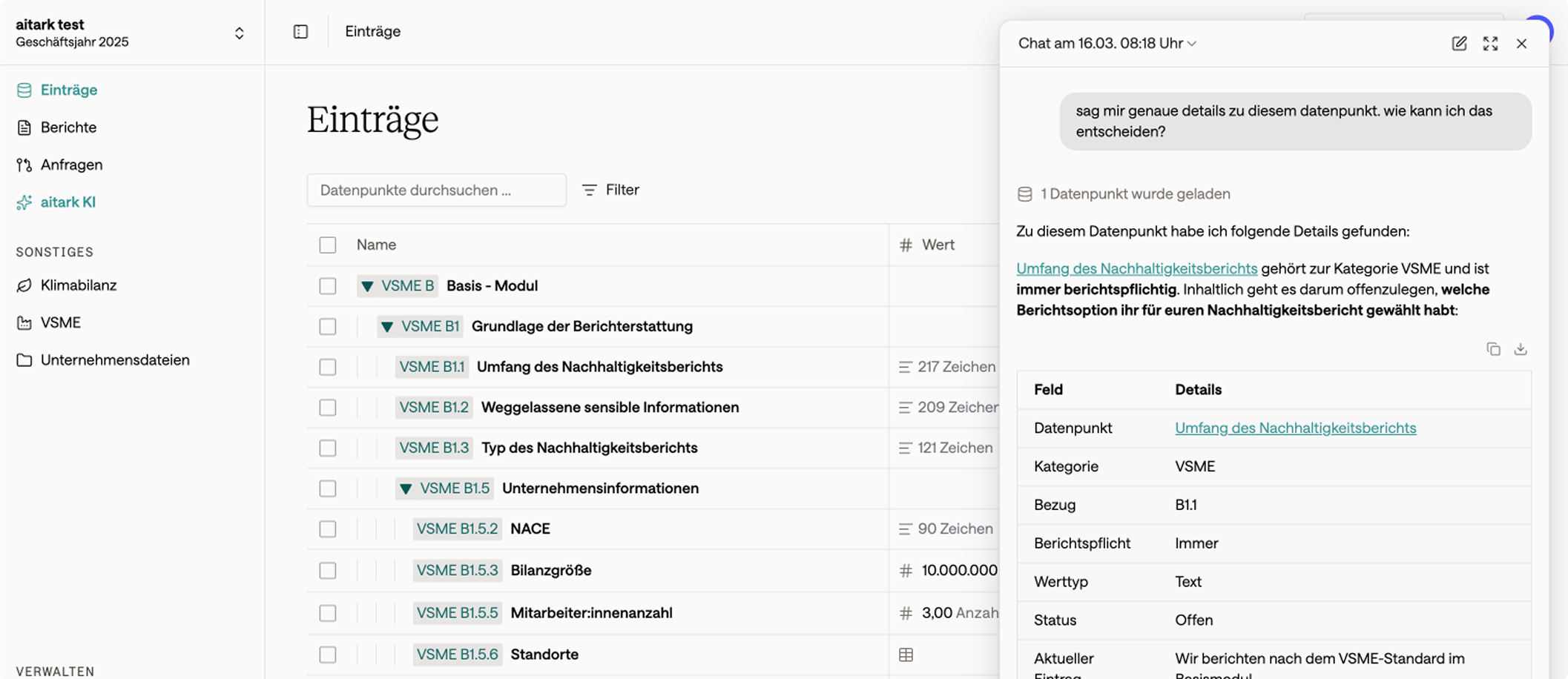Download the details table

[1520, 348]
